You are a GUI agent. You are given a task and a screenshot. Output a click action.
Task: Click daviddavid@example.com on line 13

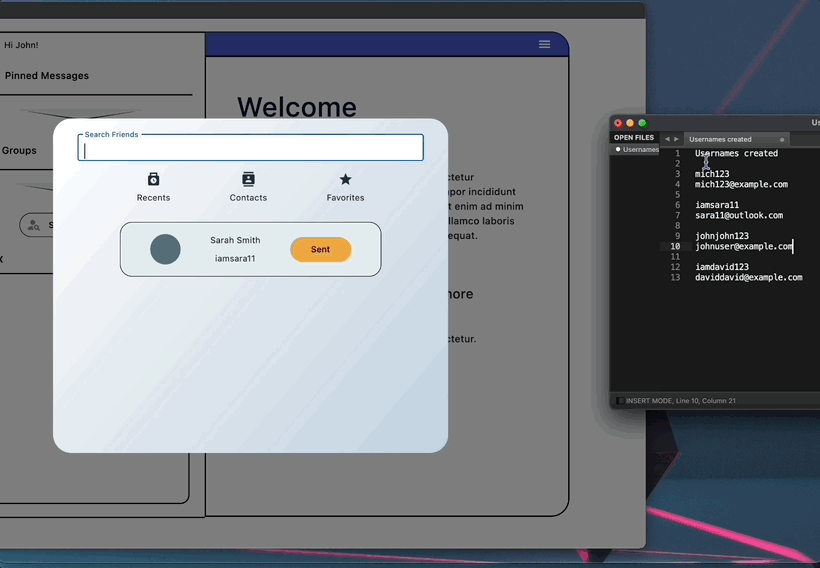(748, 277)
